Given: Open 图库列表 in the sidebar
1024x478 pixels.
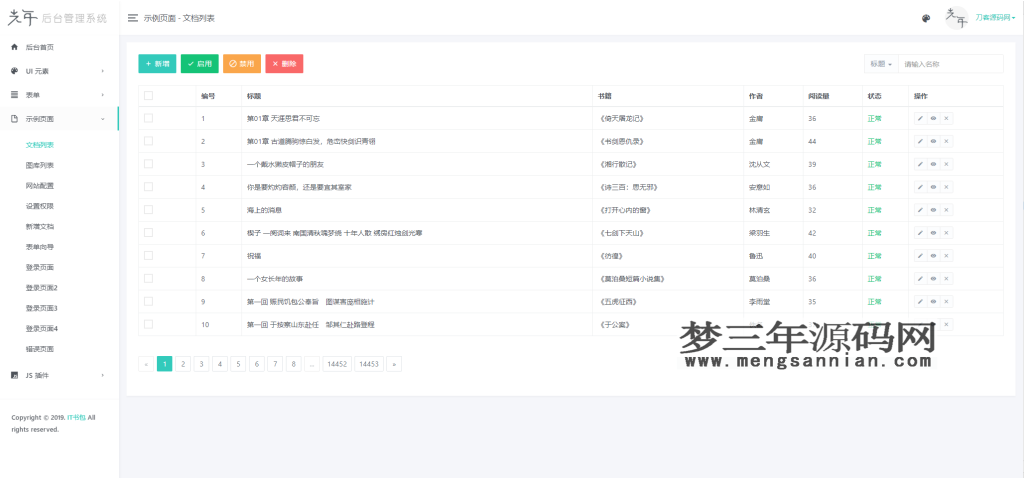Looking at the screenshot, I should point(40,165).
